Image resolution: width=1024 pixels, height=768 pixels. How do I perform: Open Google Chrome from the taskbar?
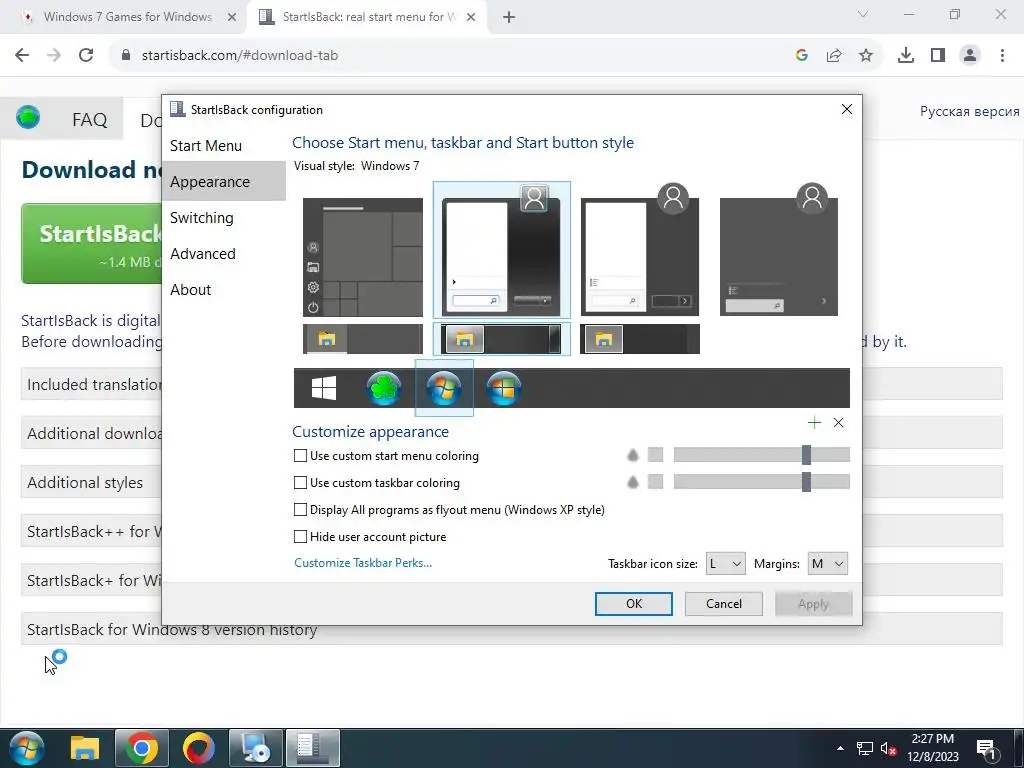(x=142, y=748)
